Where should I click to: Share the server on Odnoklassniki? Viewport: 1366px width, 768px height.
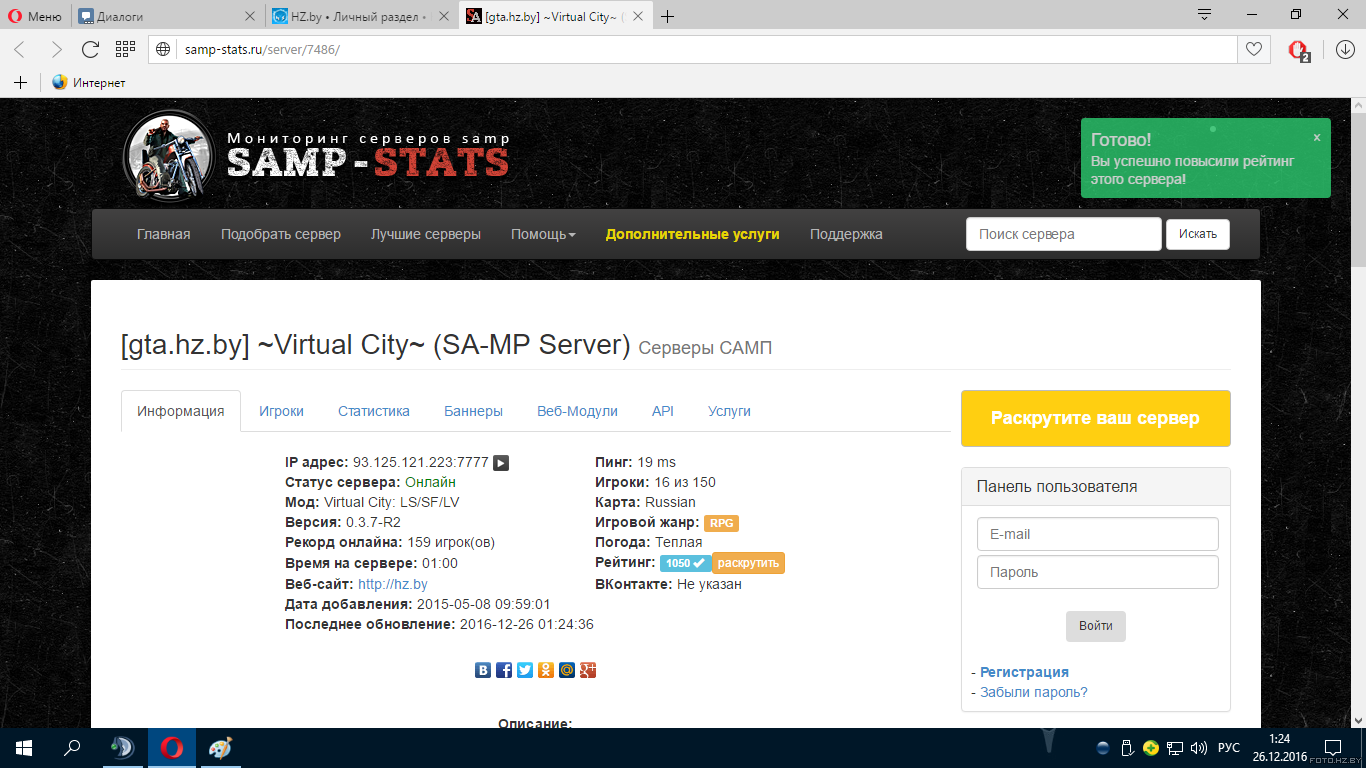[x=546, y=670]
